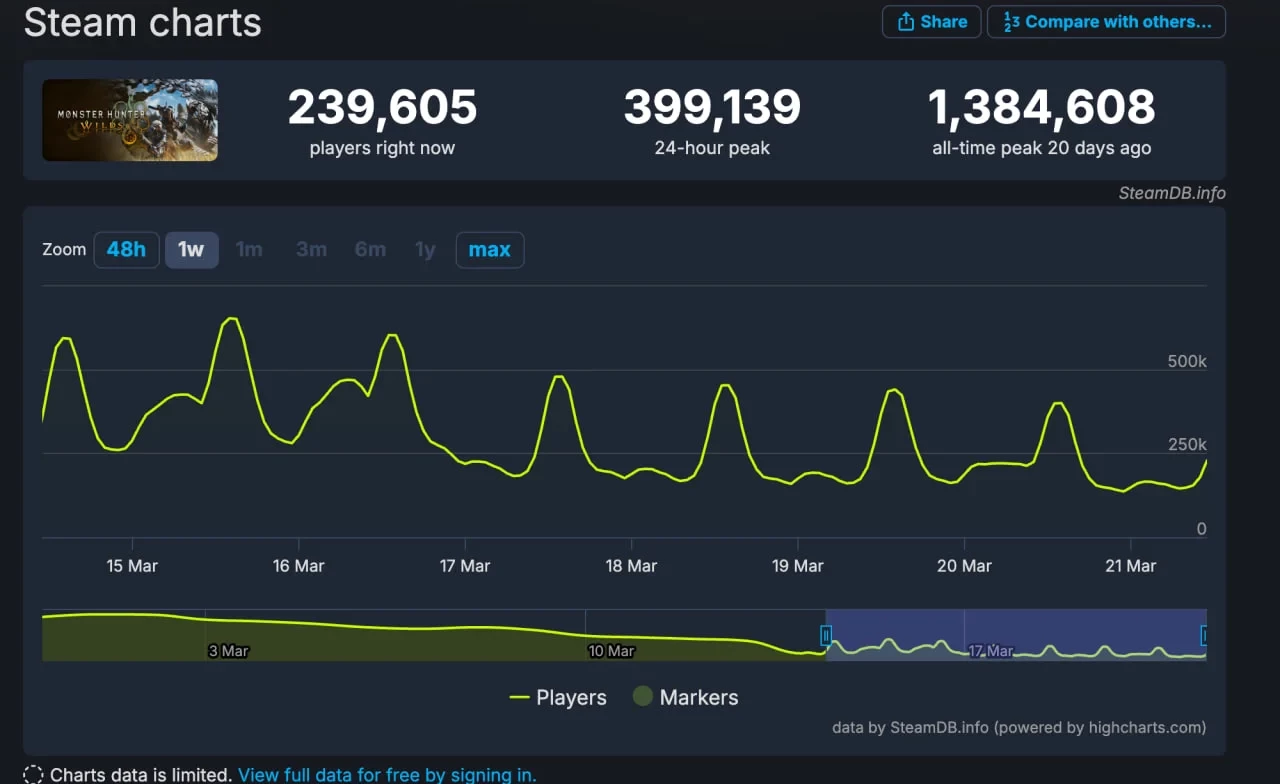Select the 1w zoom range
The image size is (1280, 784).
tap(191, 250)
